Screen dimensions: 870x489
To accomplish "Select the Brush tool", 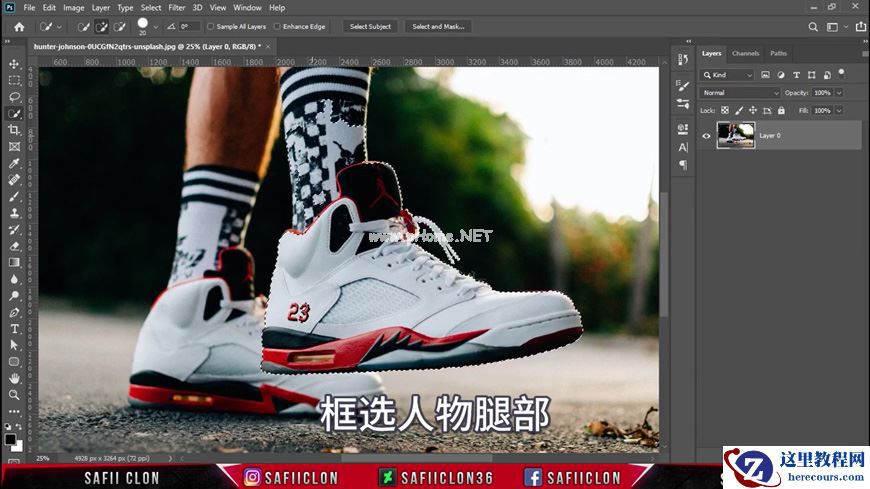I will 14,196.
